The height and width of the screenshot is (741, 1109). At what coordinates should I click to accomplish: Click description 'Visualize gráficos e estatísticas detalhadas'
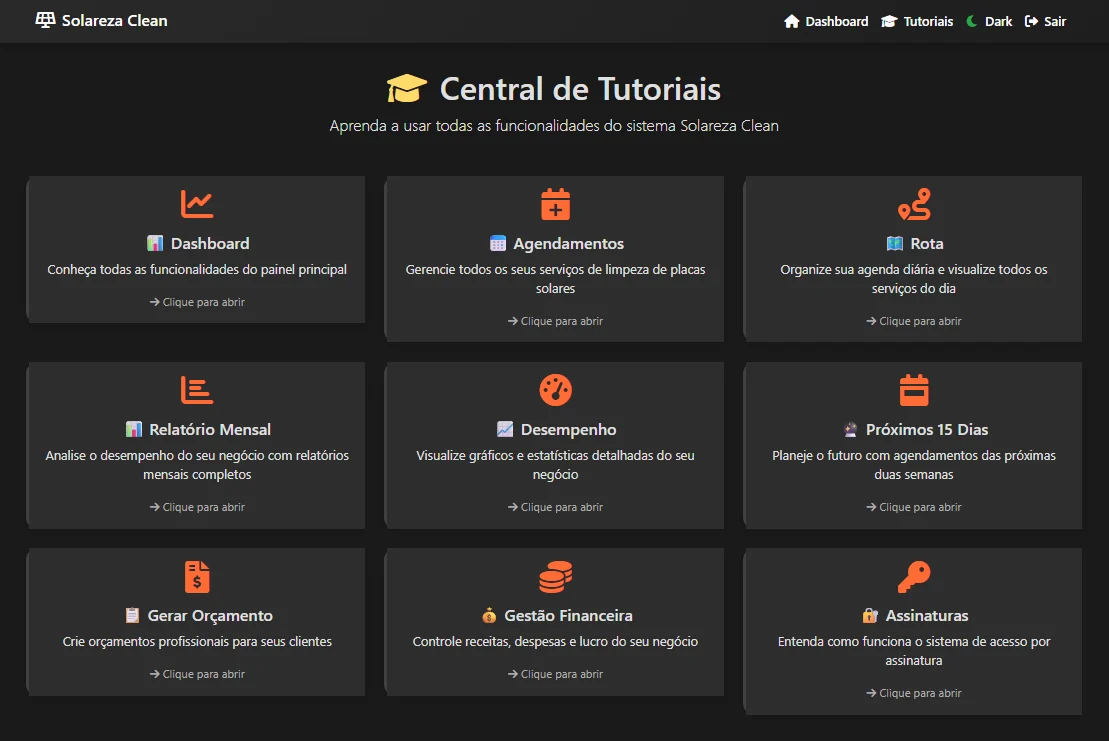(555, 465)
